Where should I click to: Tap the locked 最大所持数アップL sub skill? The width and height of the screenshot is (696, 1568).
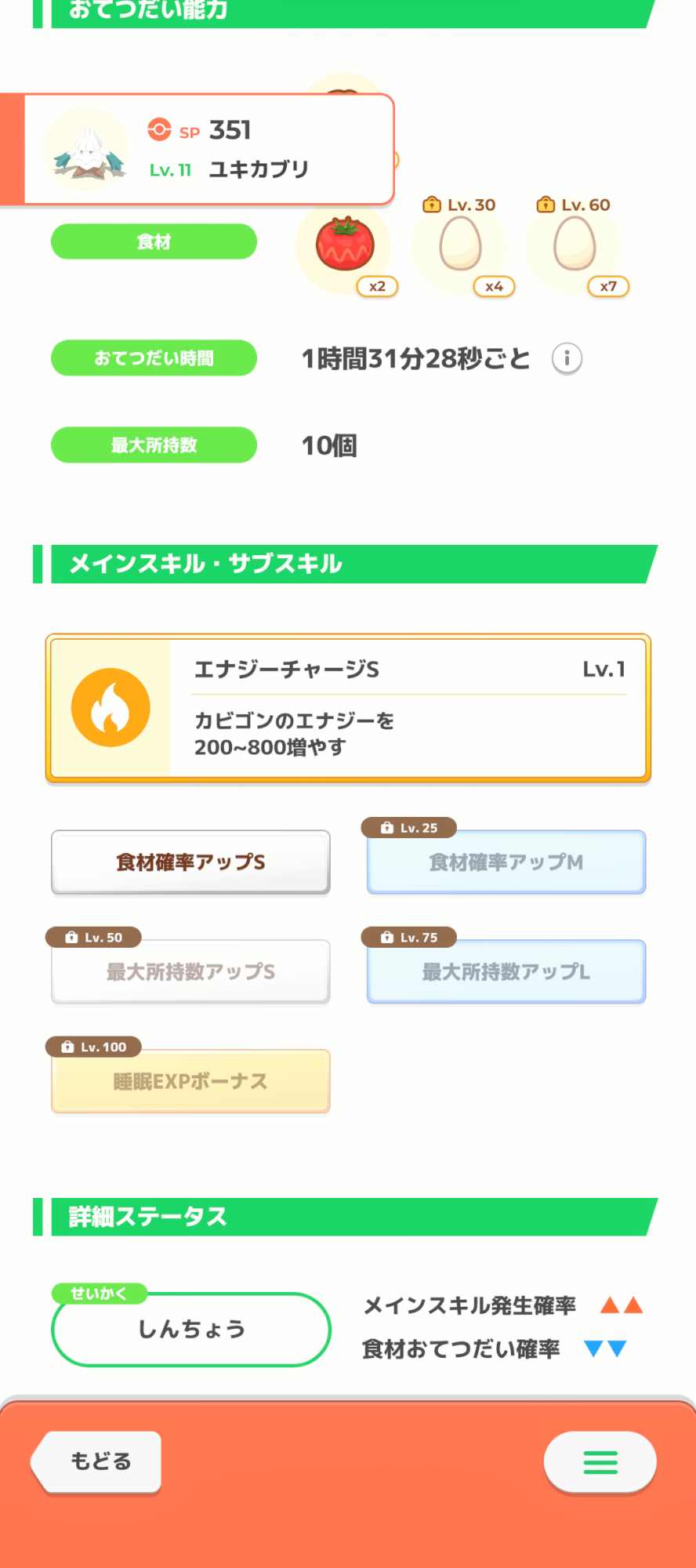[506, 972]
